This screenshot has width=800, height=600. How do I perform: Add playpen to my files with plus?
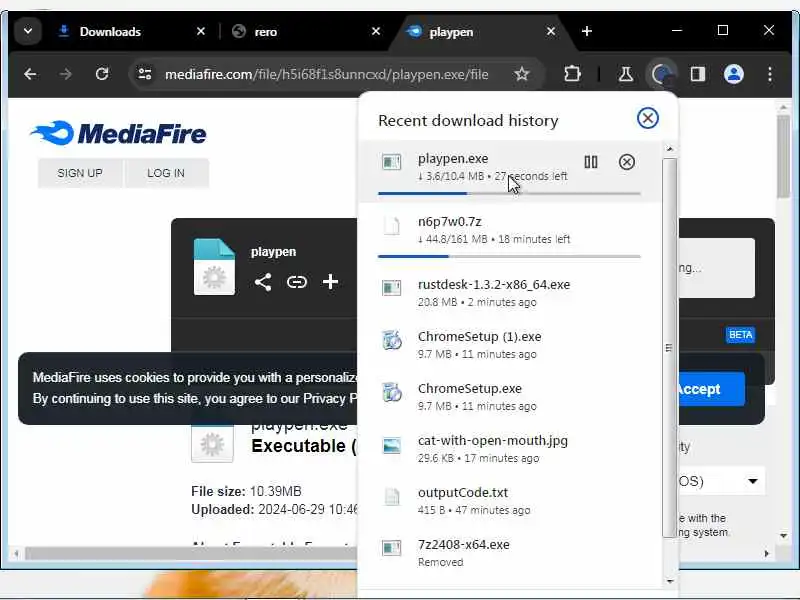(x=331, y=282)
